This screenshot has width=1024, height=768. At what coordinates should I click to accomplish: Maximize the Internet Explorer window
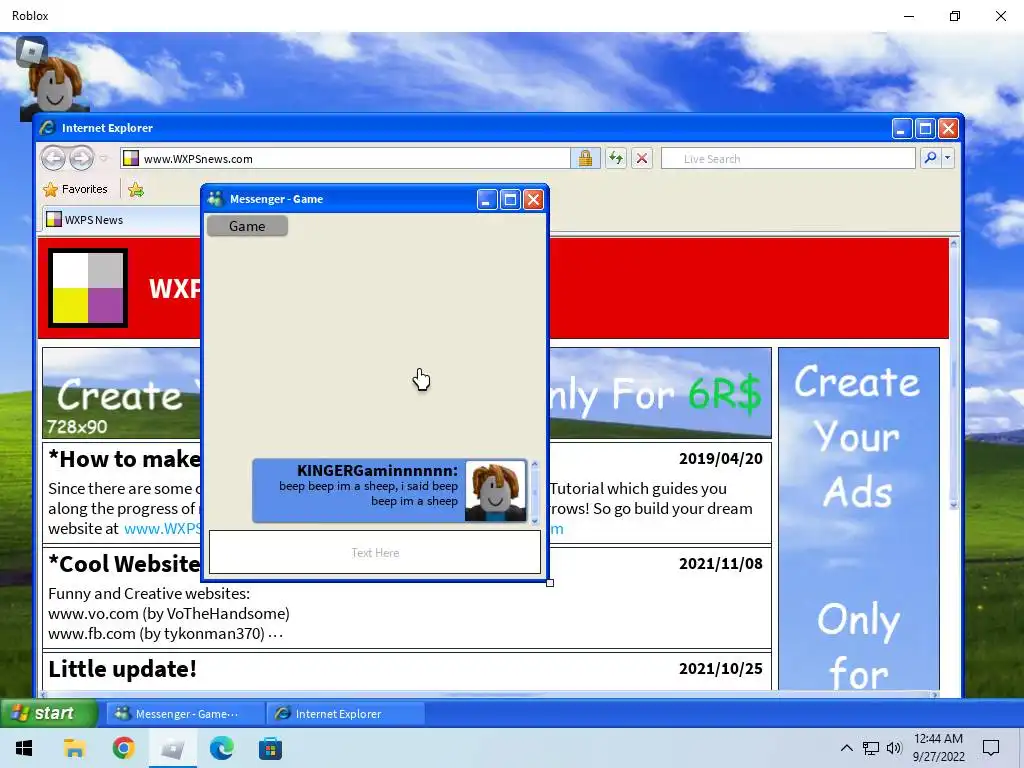(925, 128)
